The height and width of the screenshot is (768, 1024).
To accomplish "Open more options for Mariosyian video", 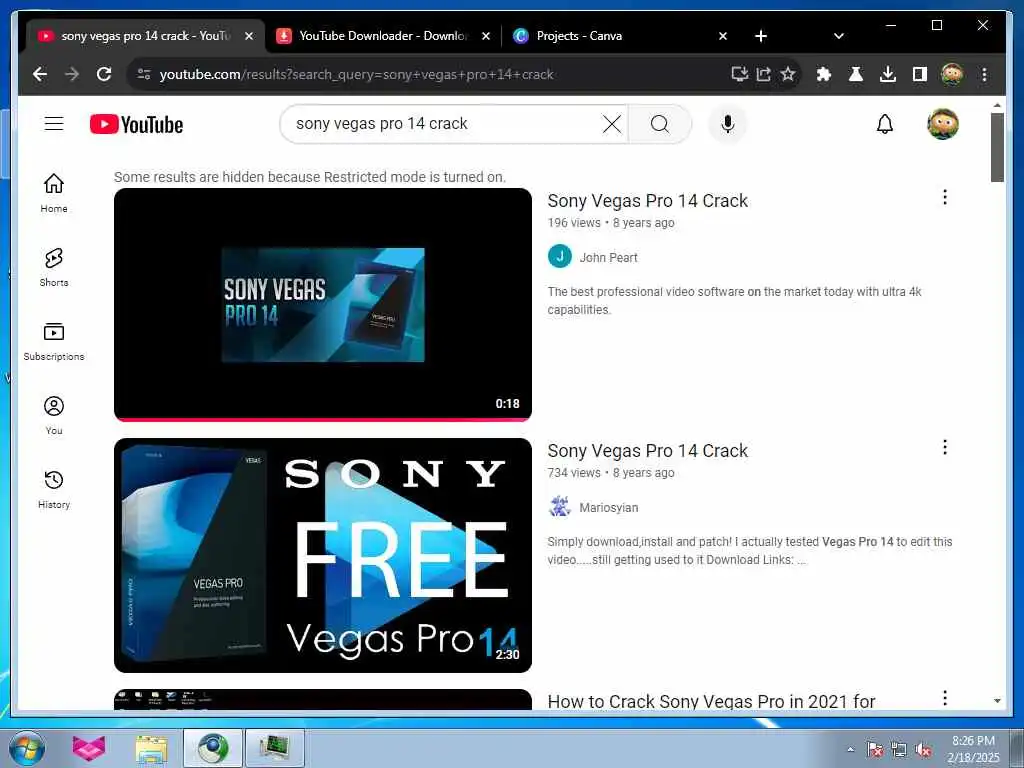I will (944, 447).
